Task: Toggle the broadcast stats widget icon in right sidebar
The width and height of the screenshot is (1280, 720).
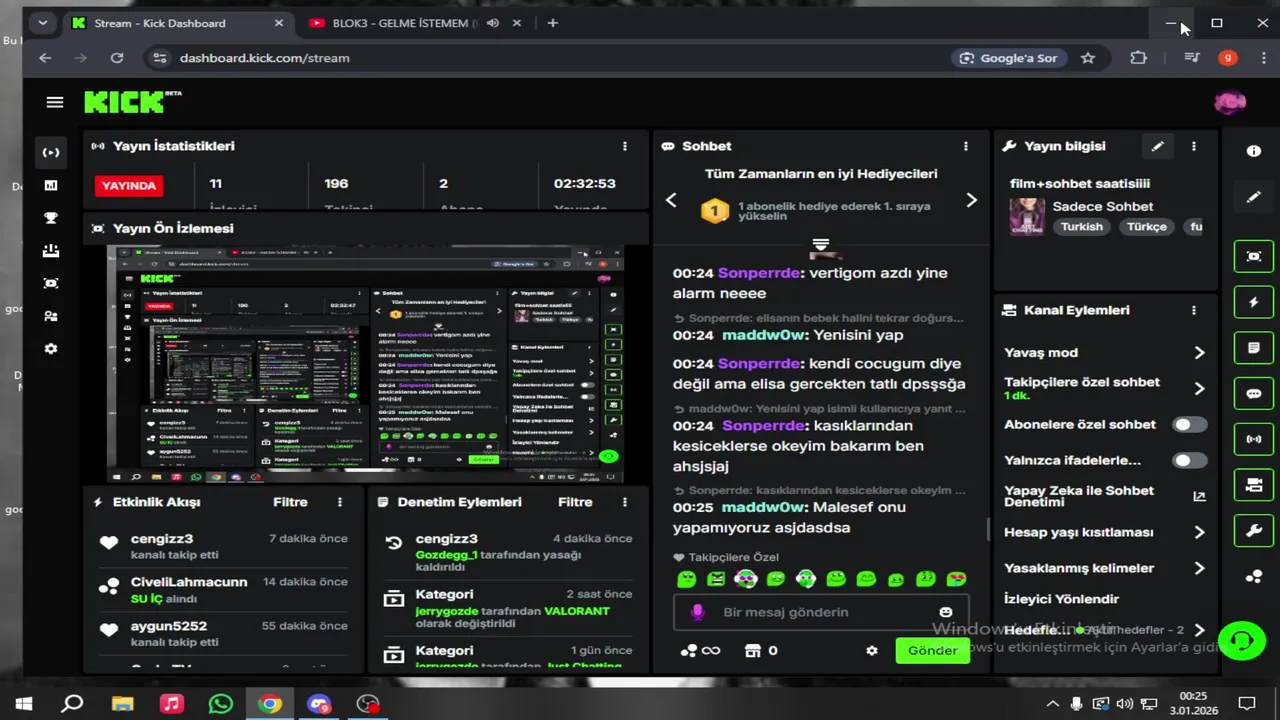Action: click(1253, 439)
